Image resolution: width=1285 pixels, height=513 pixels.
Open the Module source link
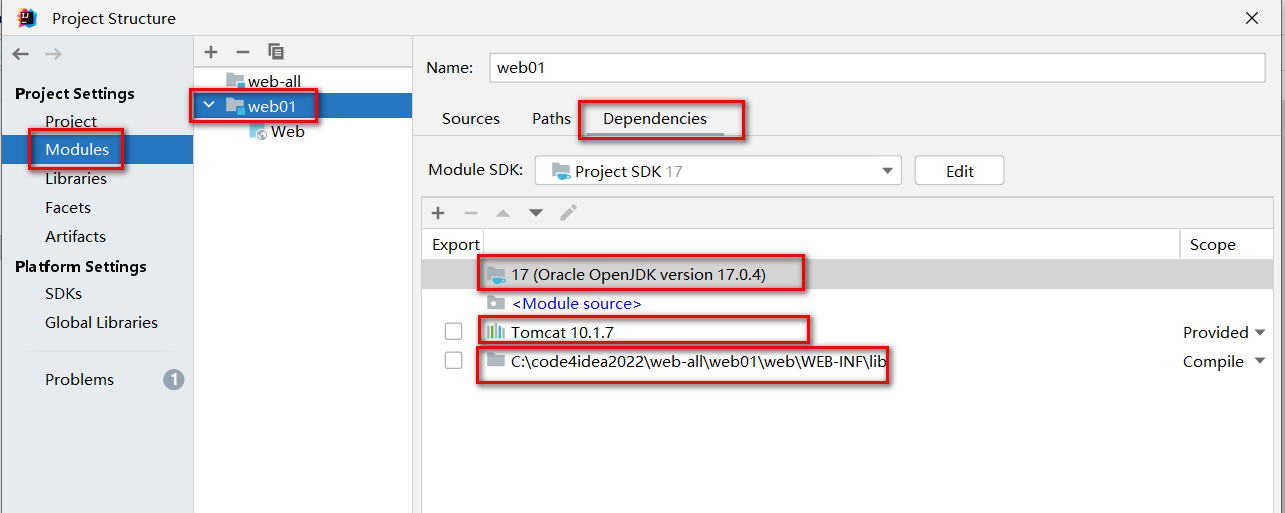coord(576,303)
